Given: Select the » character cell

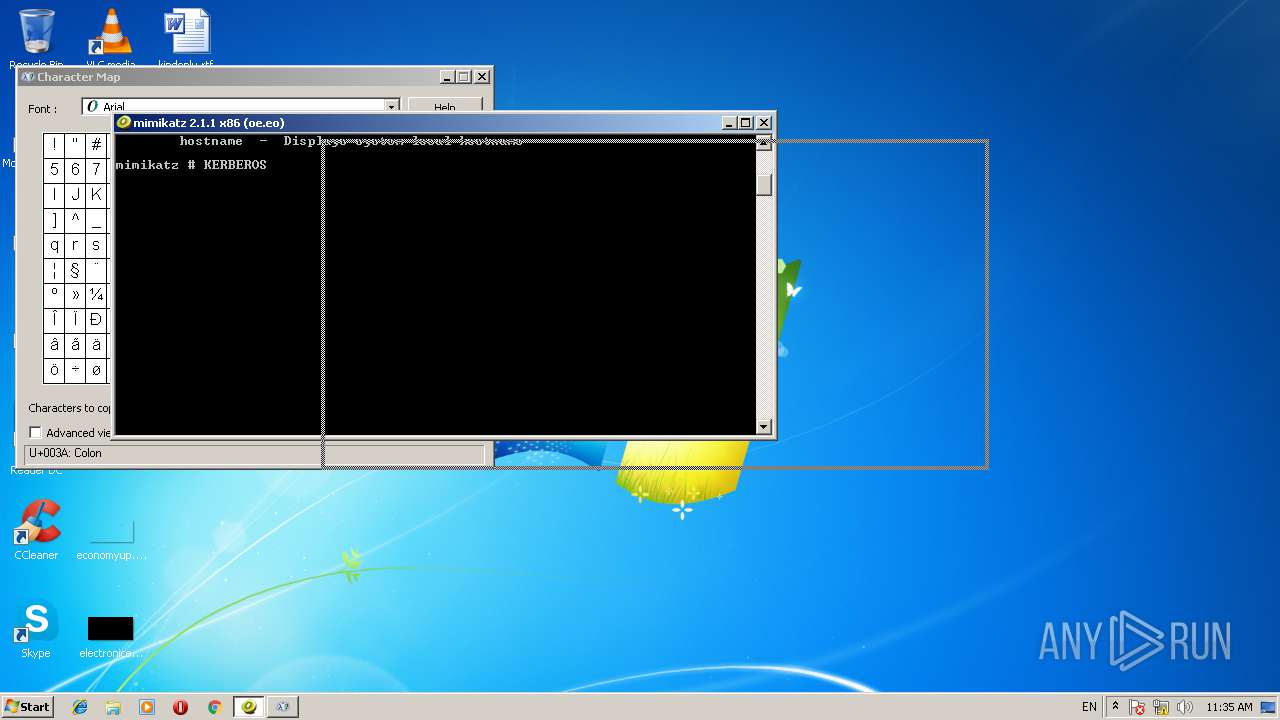Looking at the screenshot, I should tap(75, 295).
